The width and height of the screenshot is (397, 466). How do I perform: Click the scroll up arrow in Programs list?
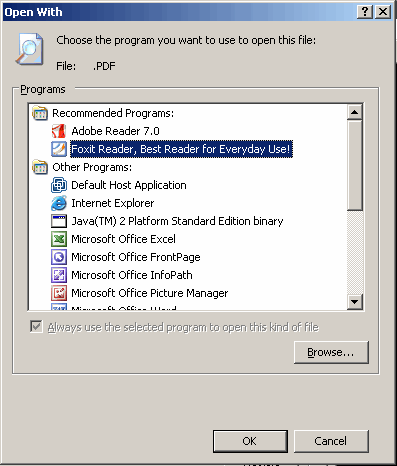(x=354, y=112)
